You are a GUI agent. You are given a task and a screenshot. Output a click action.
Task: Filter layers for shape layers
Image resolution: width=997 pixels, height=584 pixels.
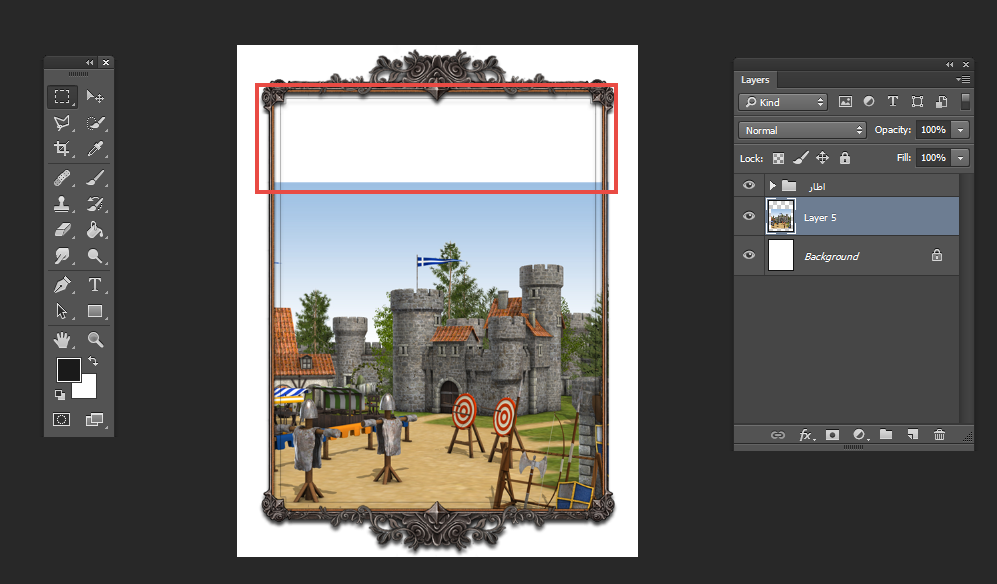[x=917, y=102]
